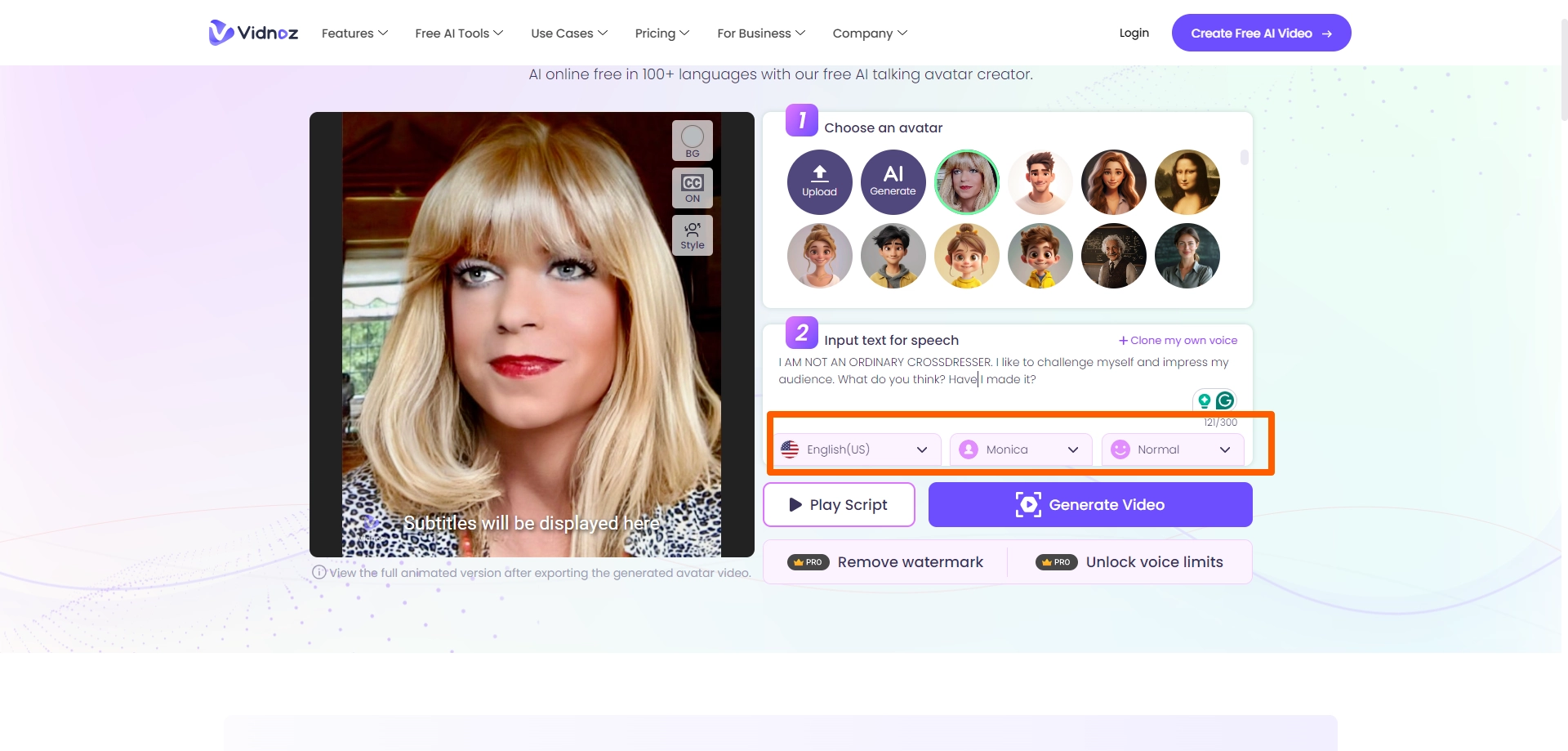
Task: Open the Upload avatar option
Action: pos(819,181)
